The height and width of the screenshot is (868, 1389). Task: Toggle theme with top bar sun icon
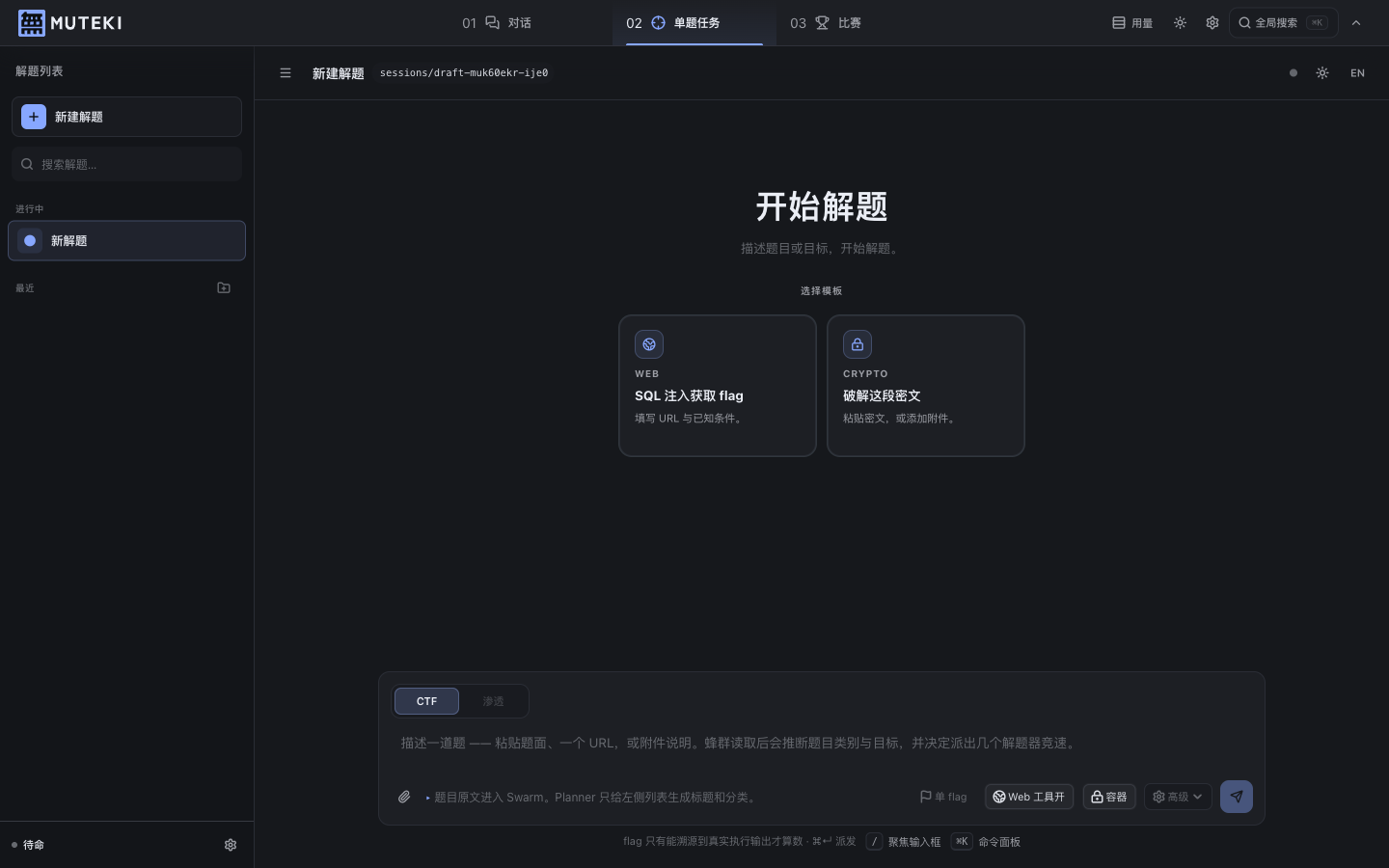pyautogui.click(x=1180, y=23)
